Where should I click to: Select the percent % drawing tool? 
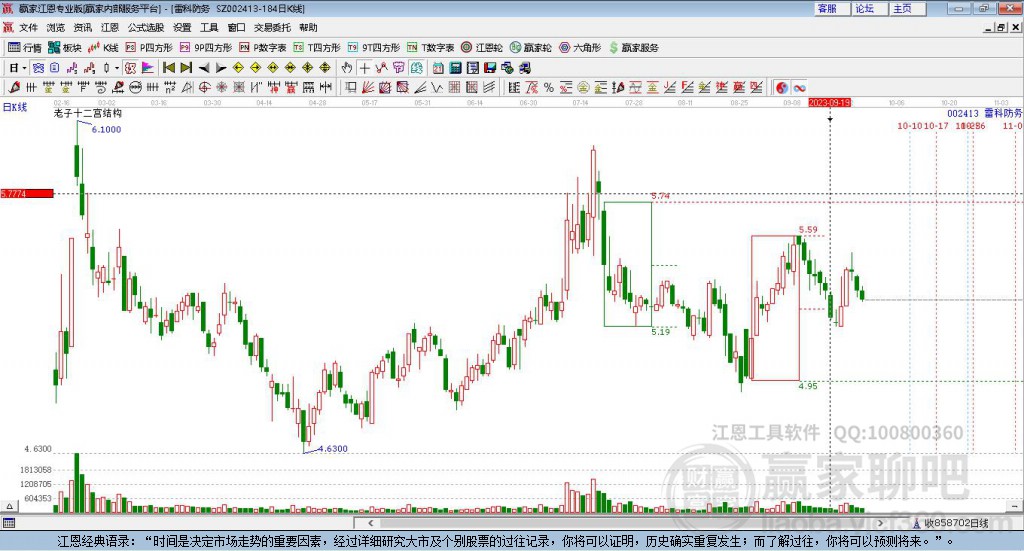(x=549, y=87)
